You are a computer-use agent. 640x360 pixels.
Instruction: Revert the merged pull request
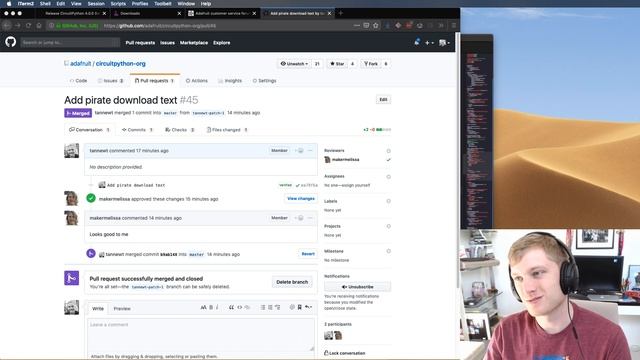(308, 254)
